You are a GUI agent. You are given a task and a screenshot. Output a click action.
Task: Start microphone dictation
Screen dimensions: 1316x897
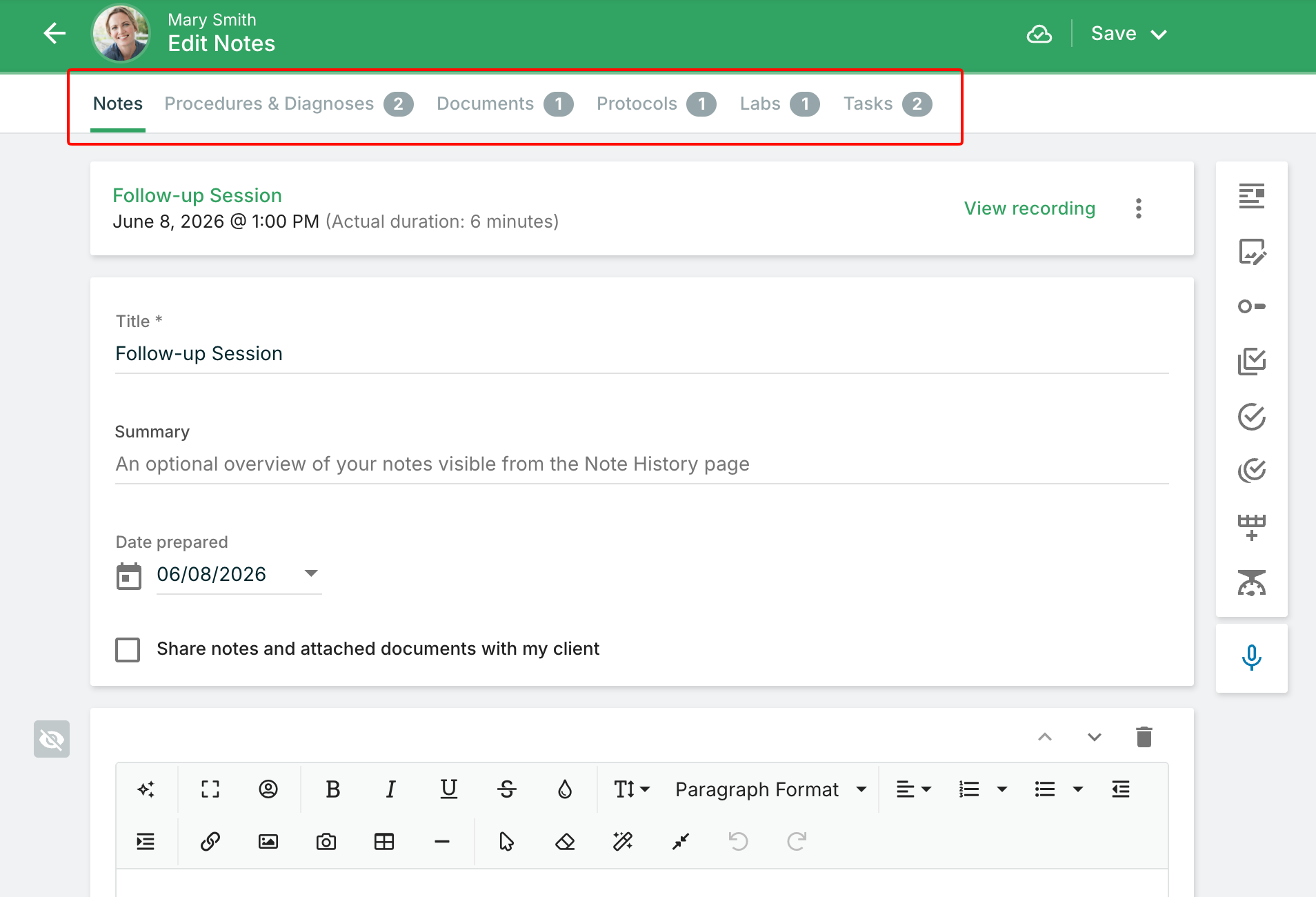1251,658
